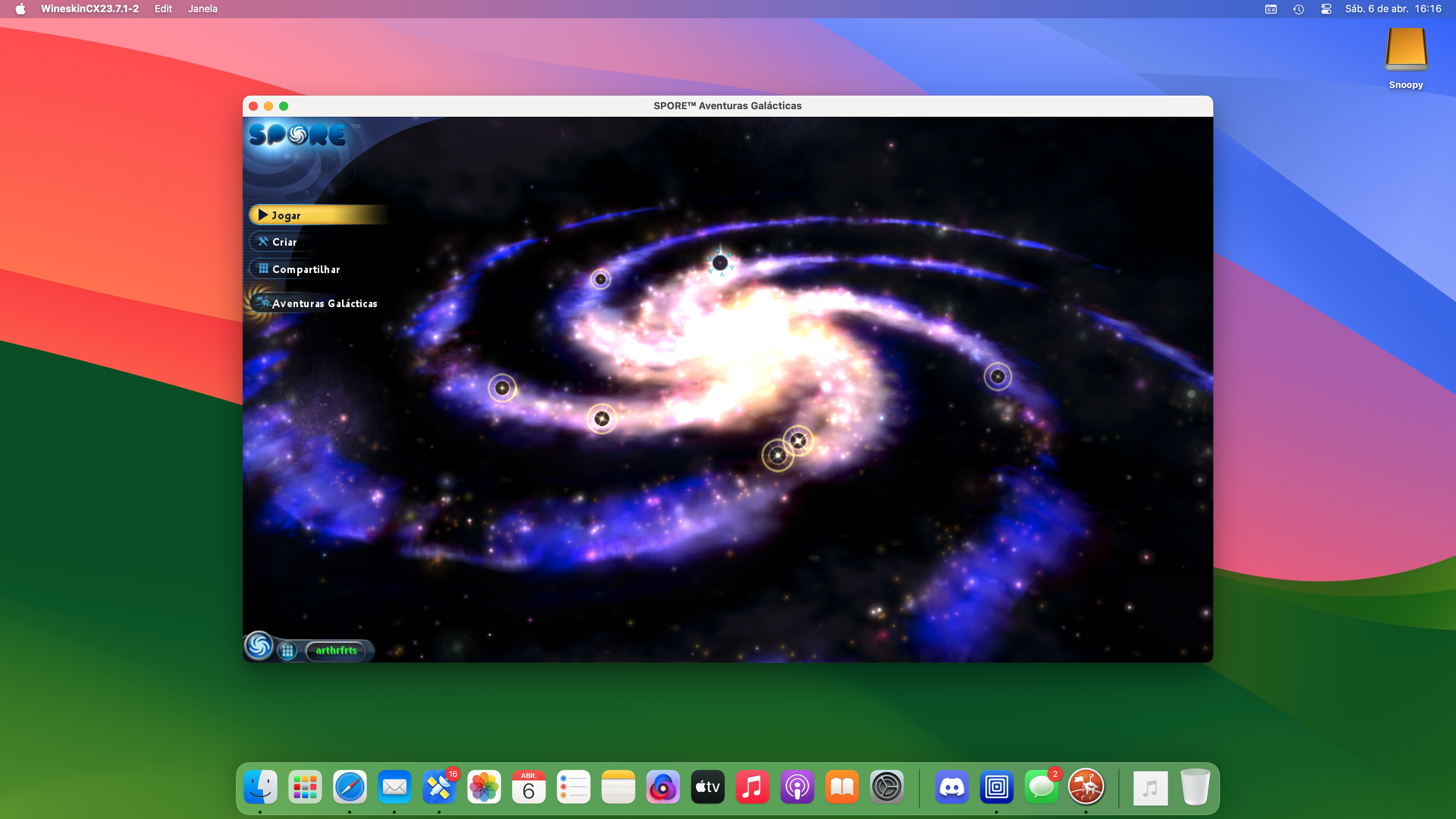Click the Trash in the Dock
Screen dimensions: 1456x819
(1196, 787)
